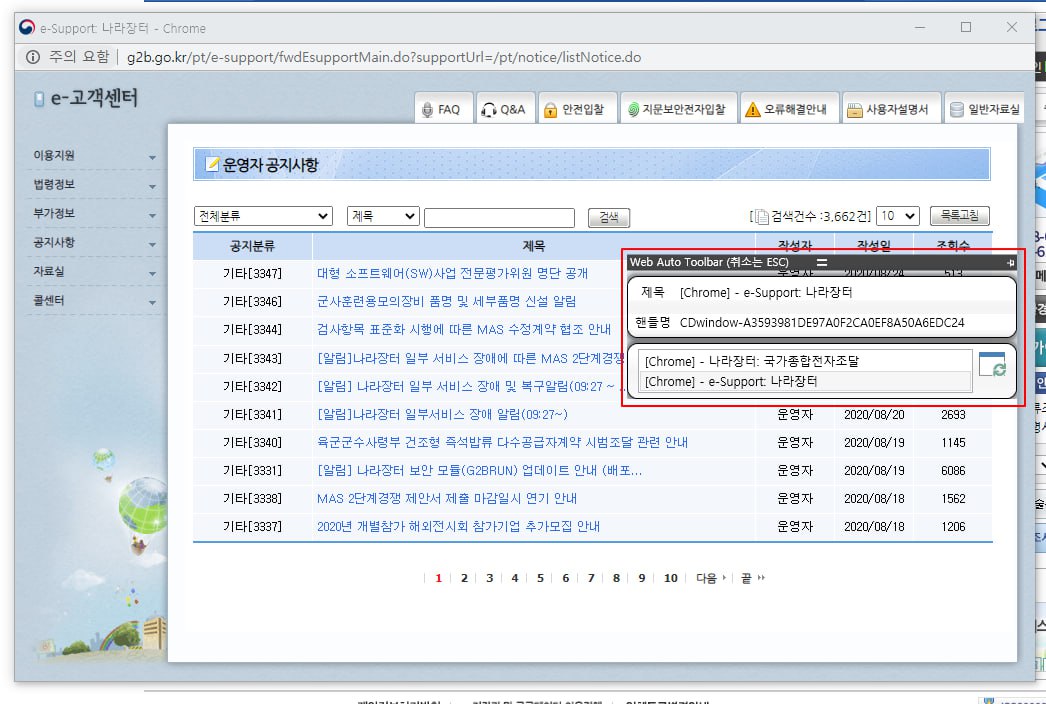The width and height of the screenshot is (1046, 704).
Task: Open the Q&A tab
Action: pyautogui.click(x=505, y=109)
